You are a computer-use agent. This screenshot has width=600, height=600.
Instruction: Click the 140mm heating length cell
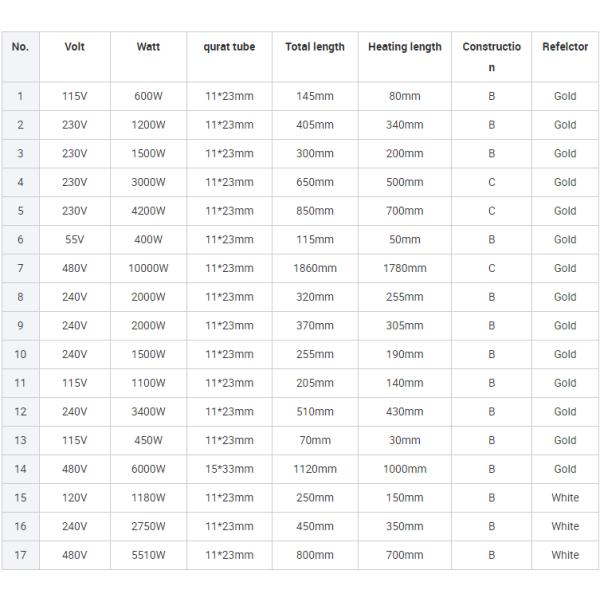tap(405, 383)
